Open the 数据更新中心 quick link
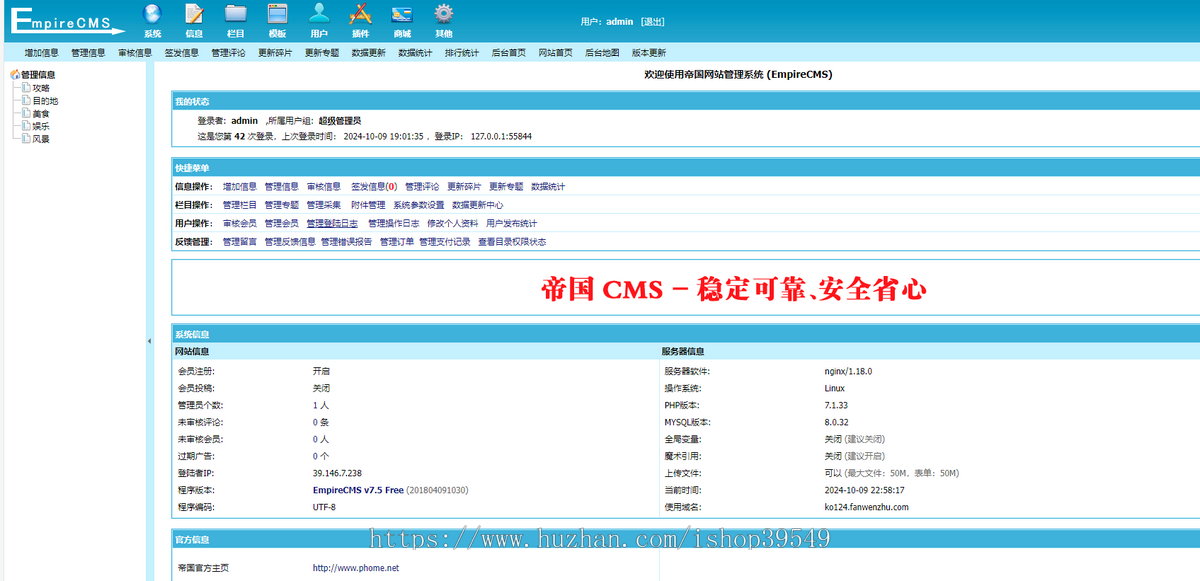The image size is (1200, 581). (478, 204)
